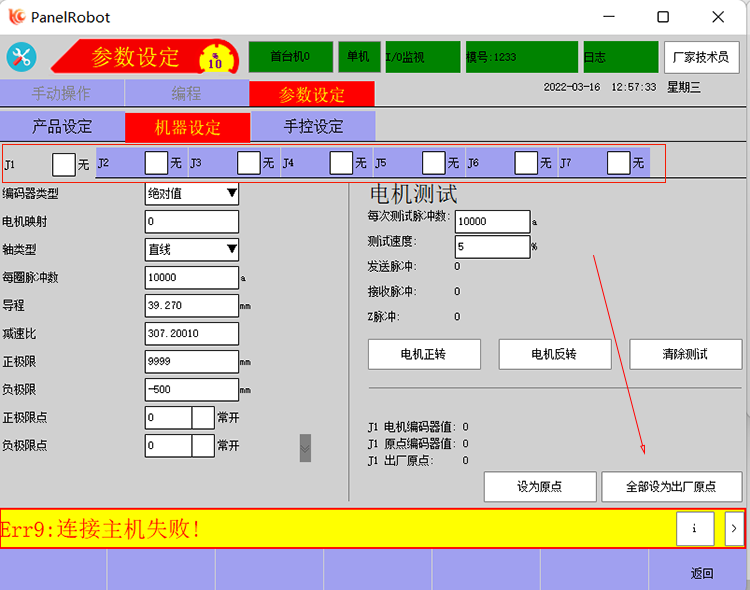
Task: Click the wrench tools icon at top-left
Action: (x=22, y=56)
